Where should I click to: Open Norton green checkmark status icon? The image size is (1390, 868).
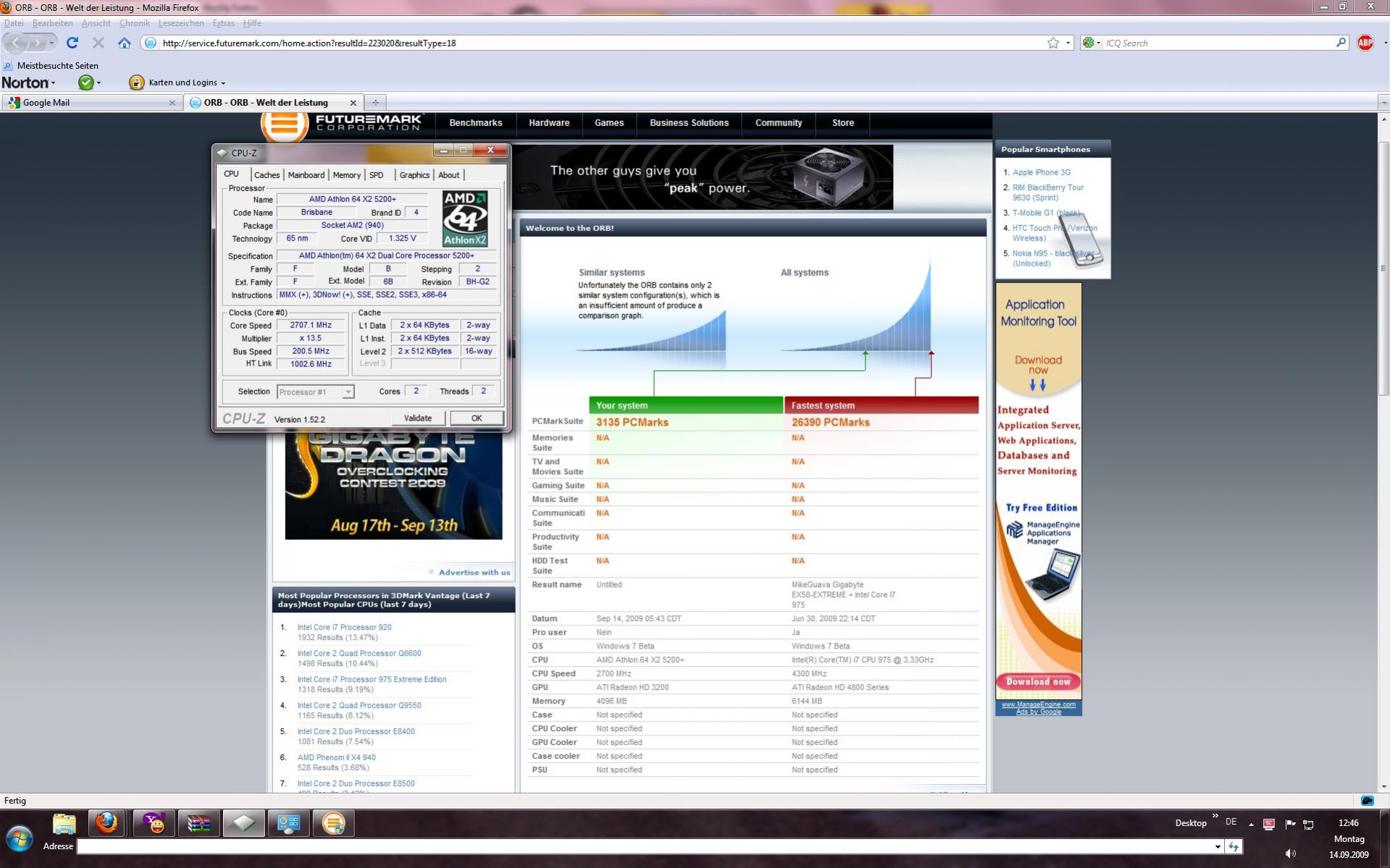pos(86,83)
